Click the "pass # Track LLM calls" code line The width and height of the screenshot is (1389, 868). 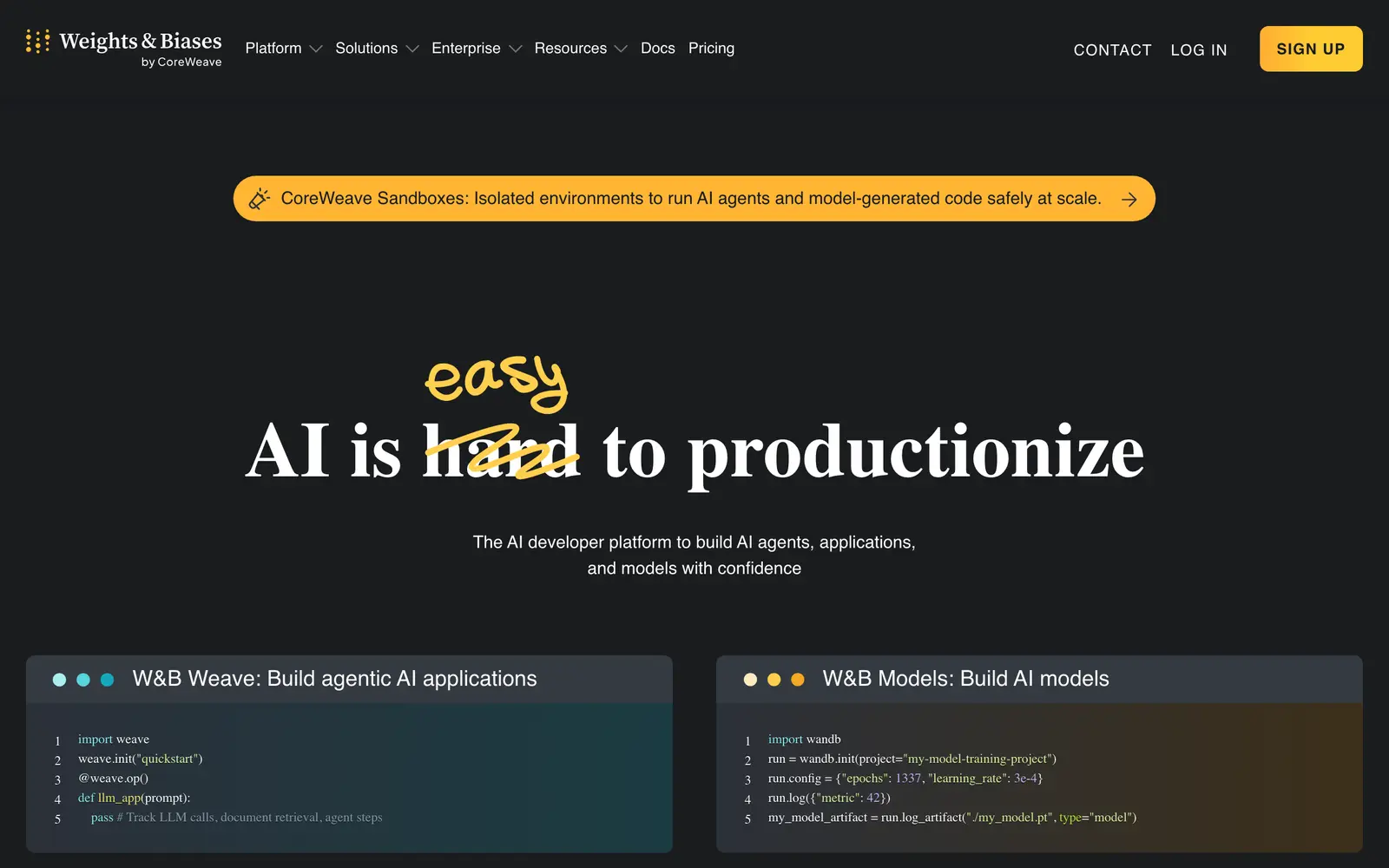pos(237,818)
